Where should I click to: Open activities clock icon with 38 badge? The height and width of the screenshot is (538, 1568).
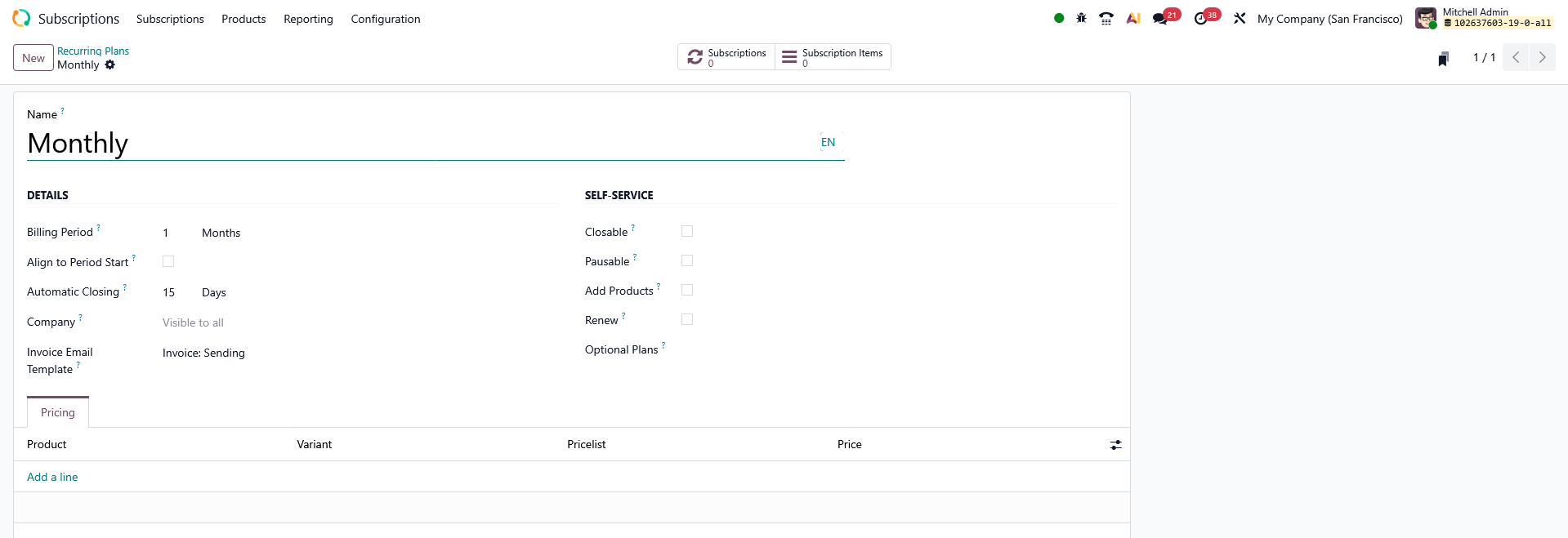1201,18
